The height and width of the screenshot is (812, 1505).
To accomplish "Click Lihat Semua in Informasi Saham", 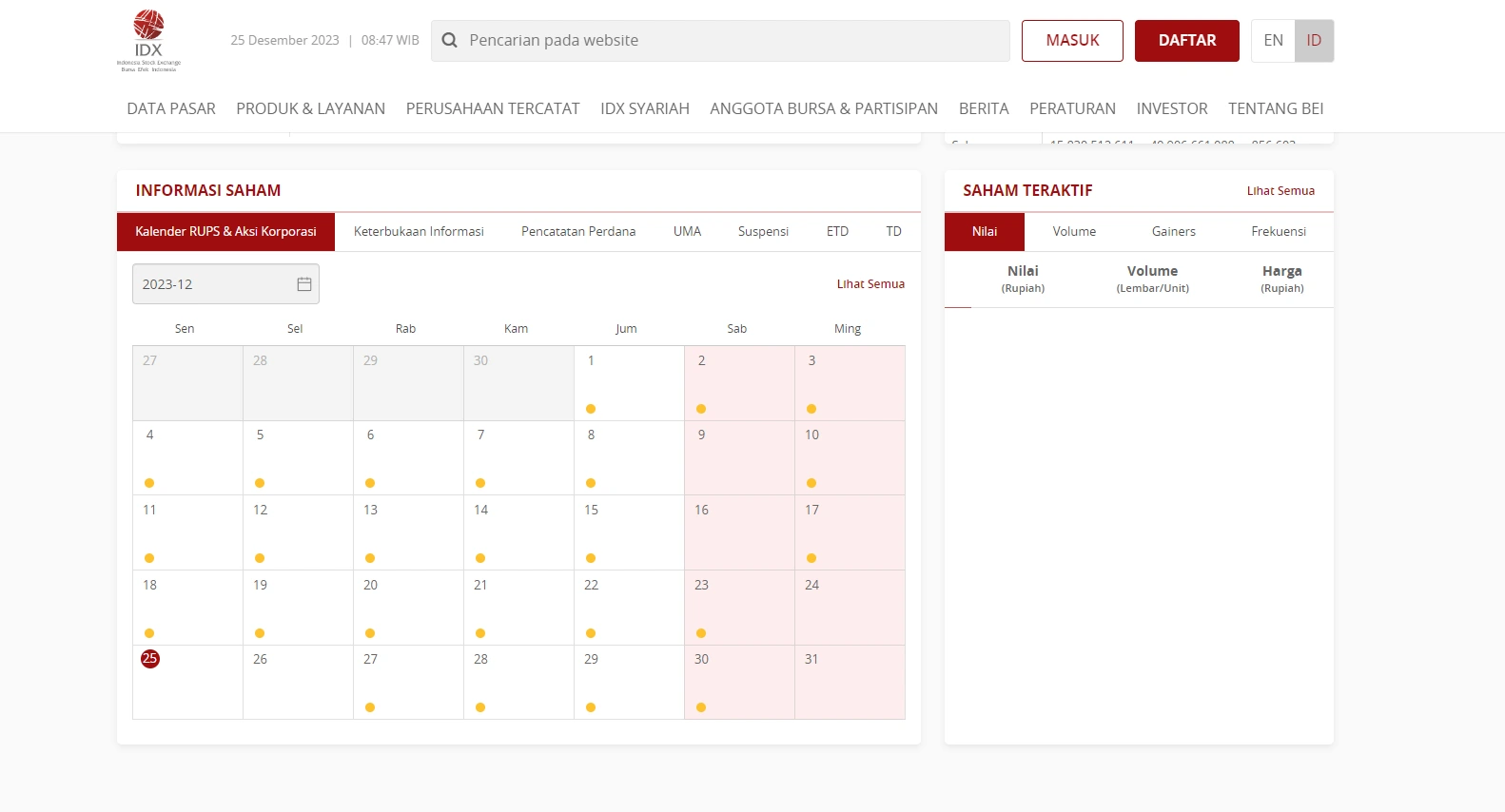I will [870, 284].
